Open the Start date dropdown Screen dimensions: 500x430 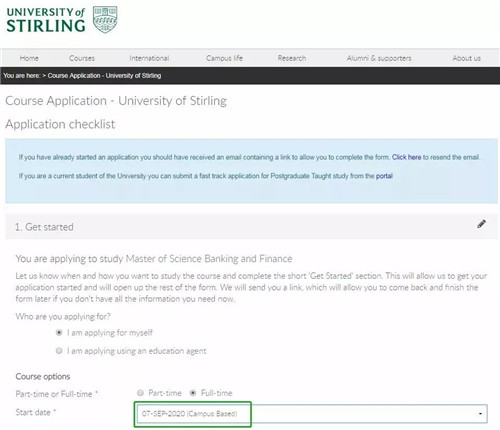click(312, 414)
